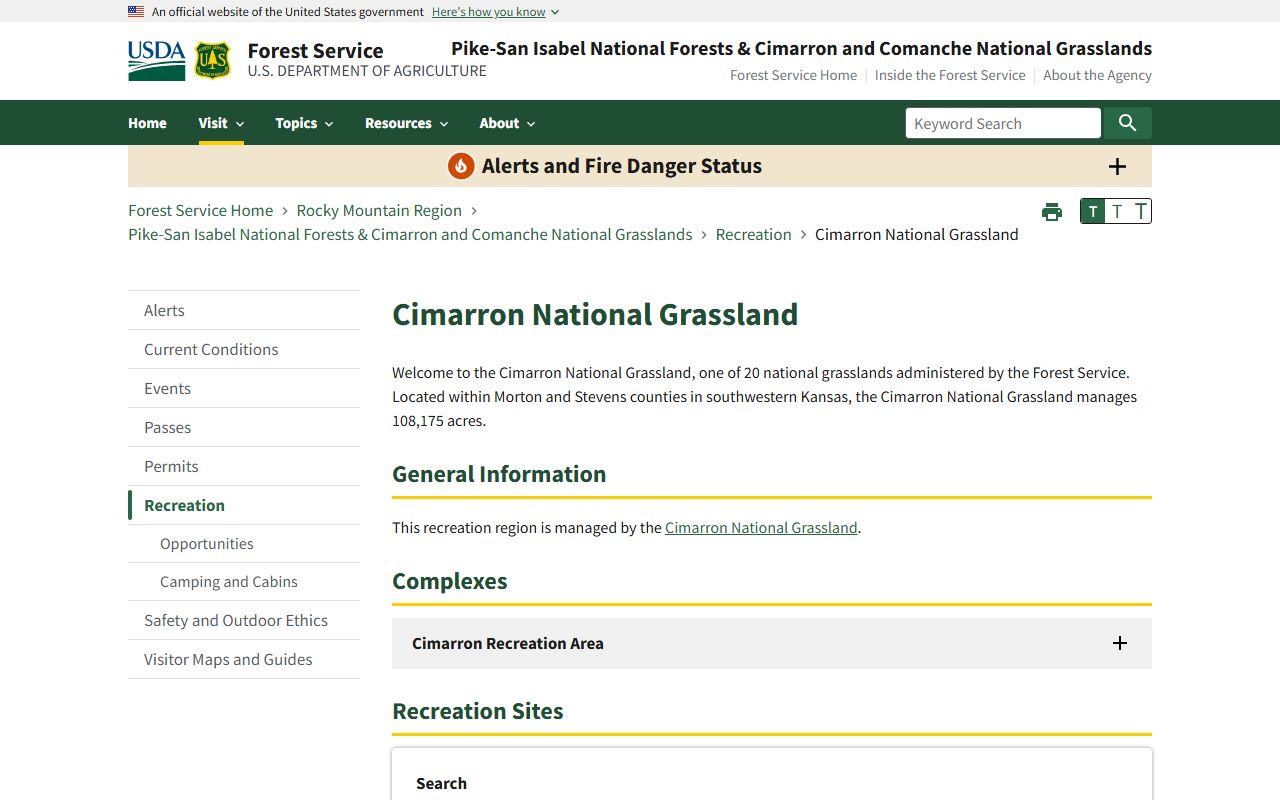Click About the Agency link

[x=1097, y=75]
